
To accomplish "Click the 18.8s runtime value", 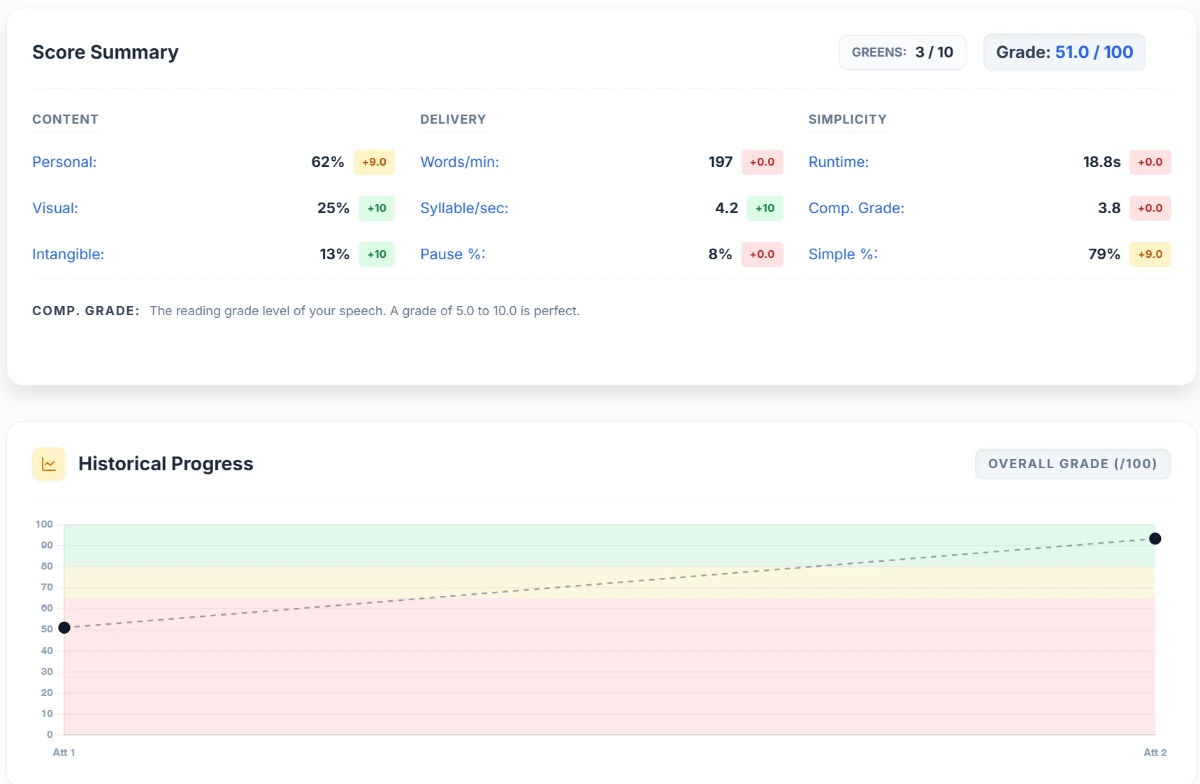I will pos(1102,162).
